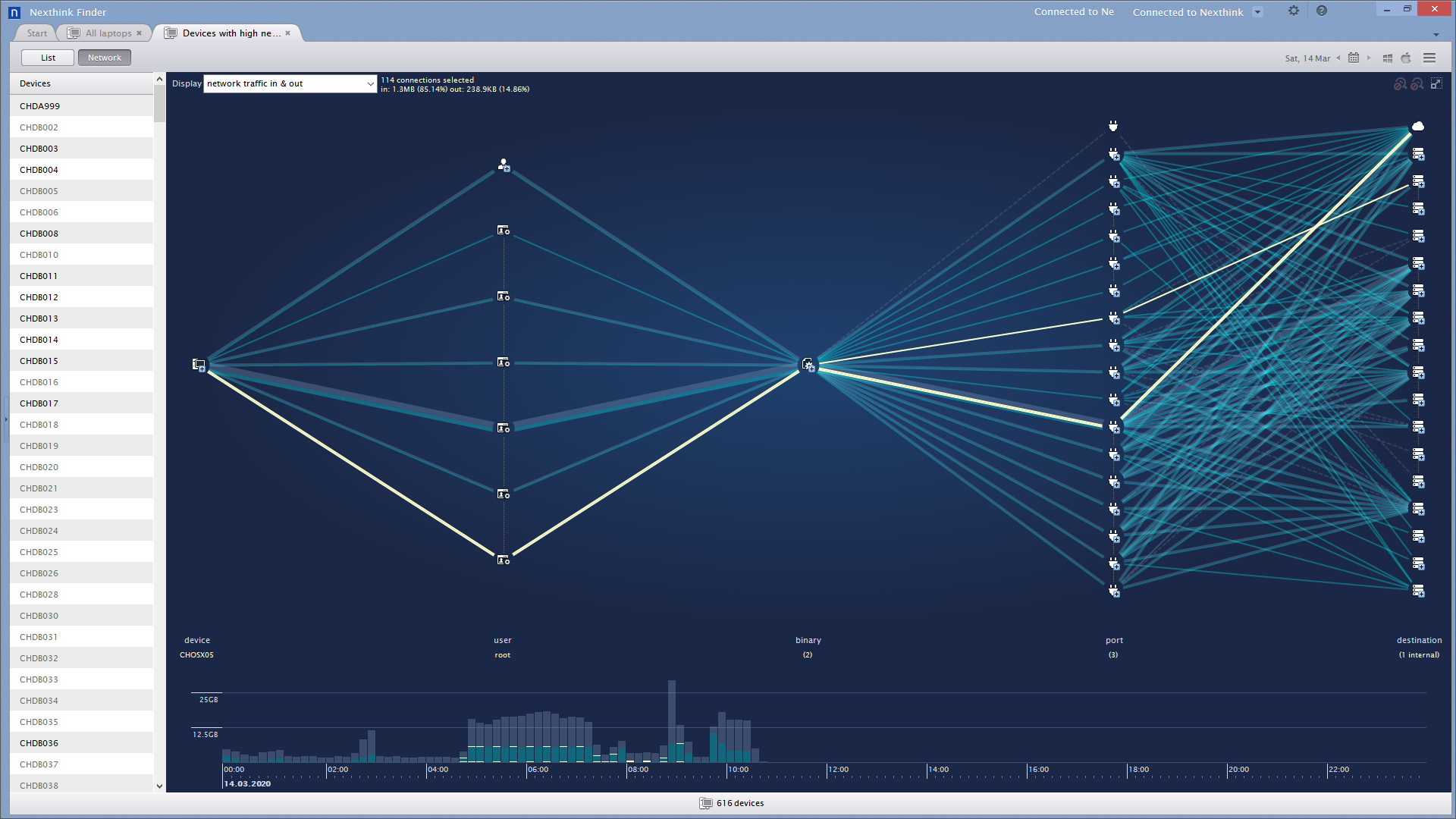Screen dimensions: 1456x819
Task: Open the hamburger menu
Action: click(1429, 58)
